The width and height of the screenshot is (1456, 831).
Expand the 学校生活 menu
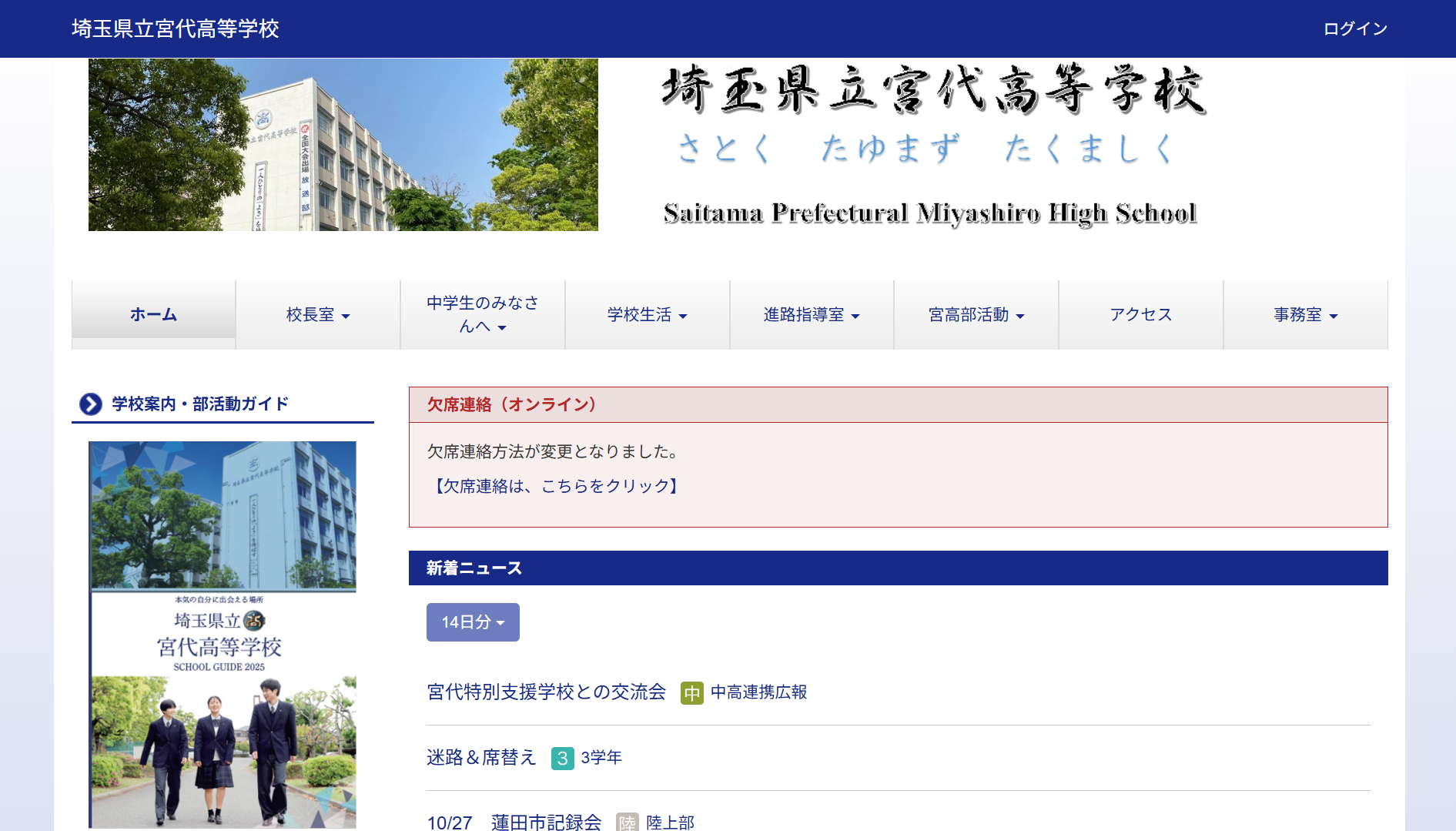(x=647, y=314)
